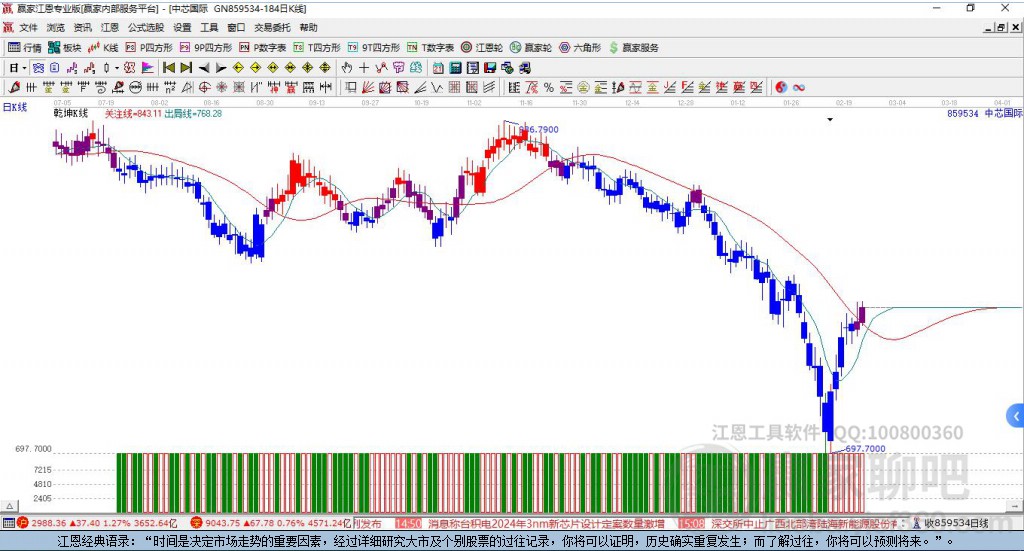Click the n² square number tool
This screenshot has width=1024, height=551.
[170, 87]
